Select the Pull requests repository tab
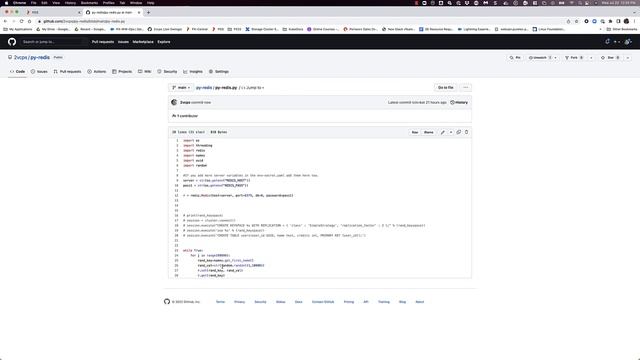 (67, 71)
